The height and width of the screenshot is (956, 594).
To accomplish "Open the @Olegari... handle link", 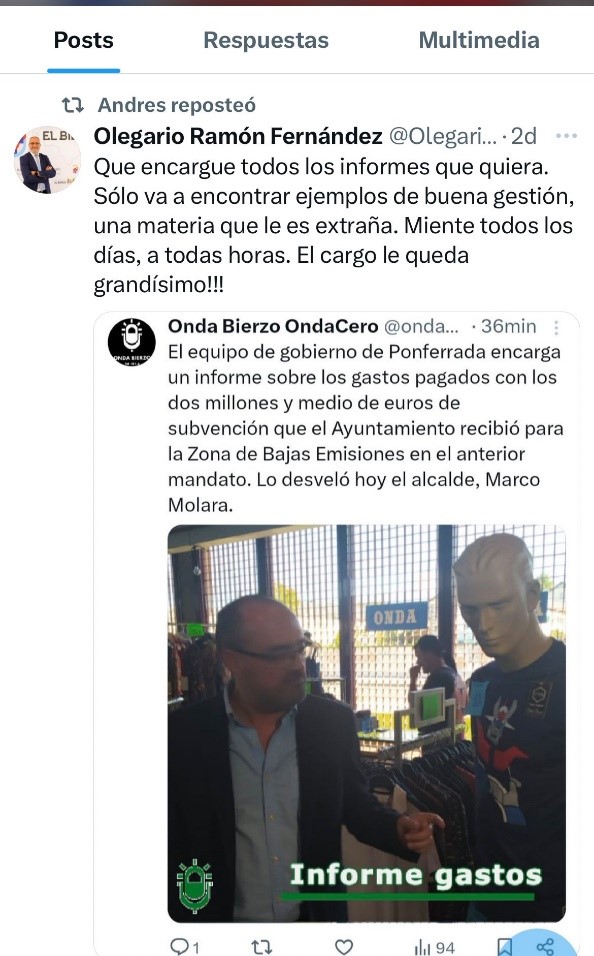I will pos(443,136).
